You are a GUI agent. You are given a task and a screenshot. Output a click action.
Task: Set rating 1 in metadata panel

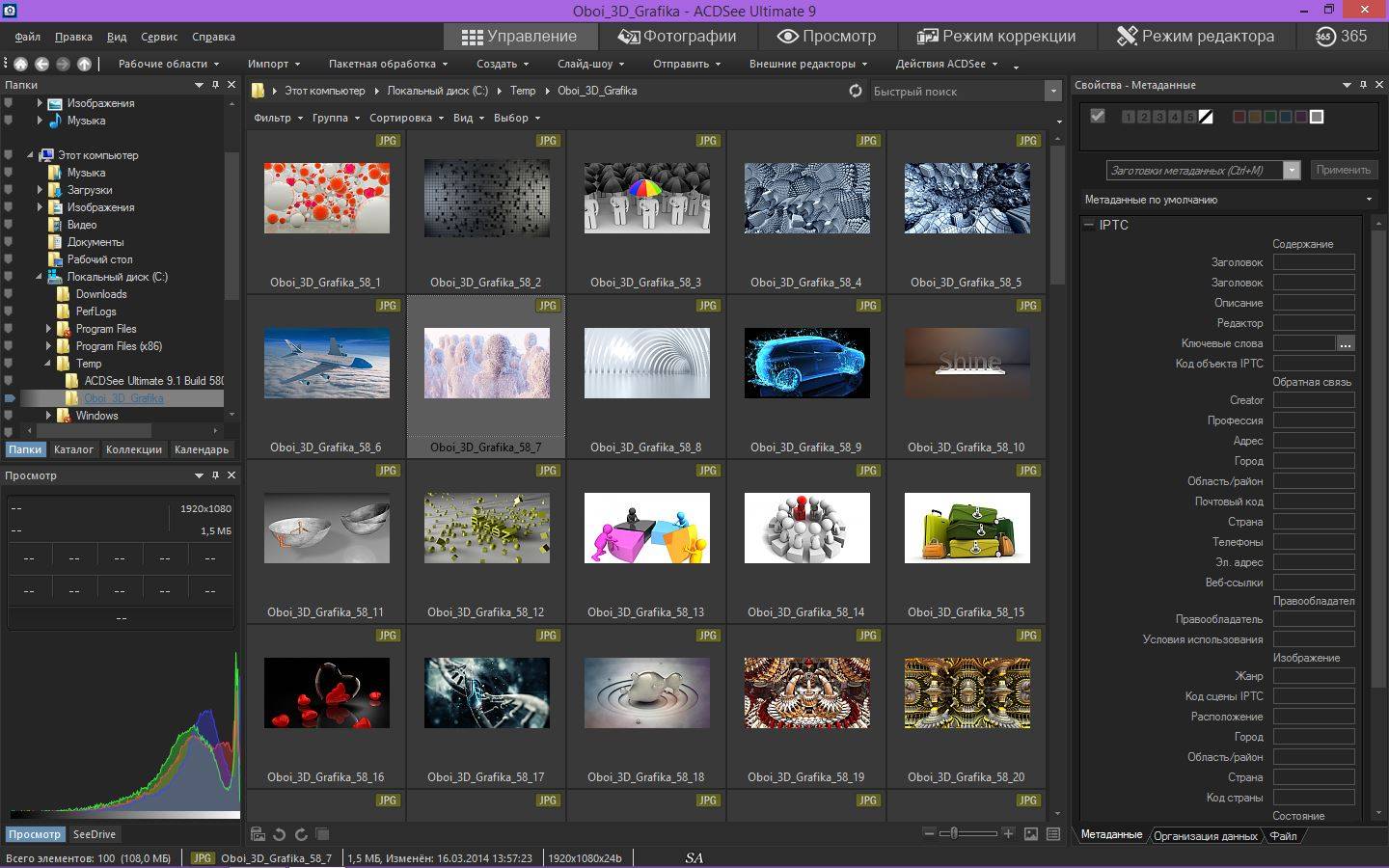1129,117
